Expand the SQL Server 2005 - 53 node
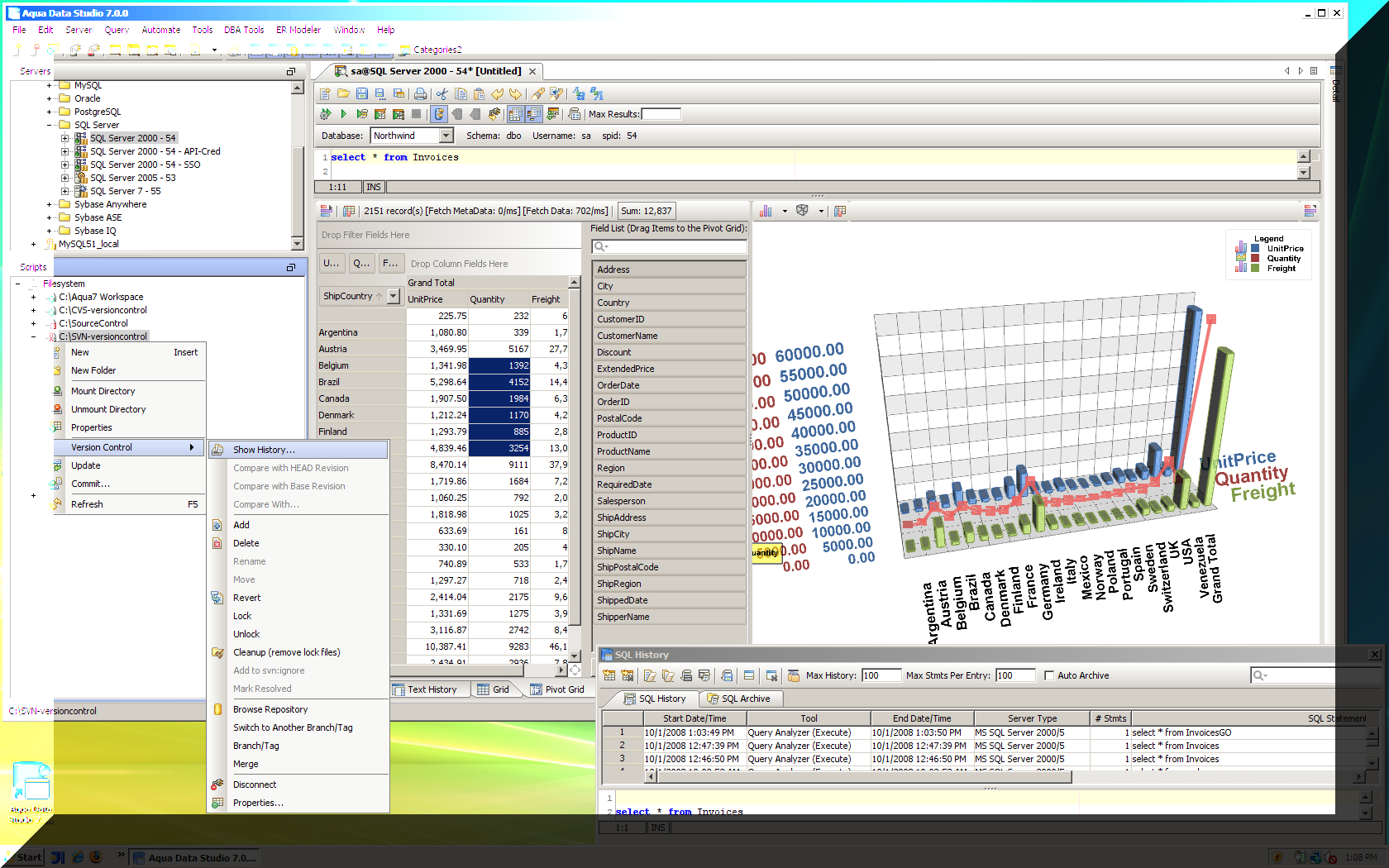The width and height of the screenshot is (1389, 868). pos(64,178)
